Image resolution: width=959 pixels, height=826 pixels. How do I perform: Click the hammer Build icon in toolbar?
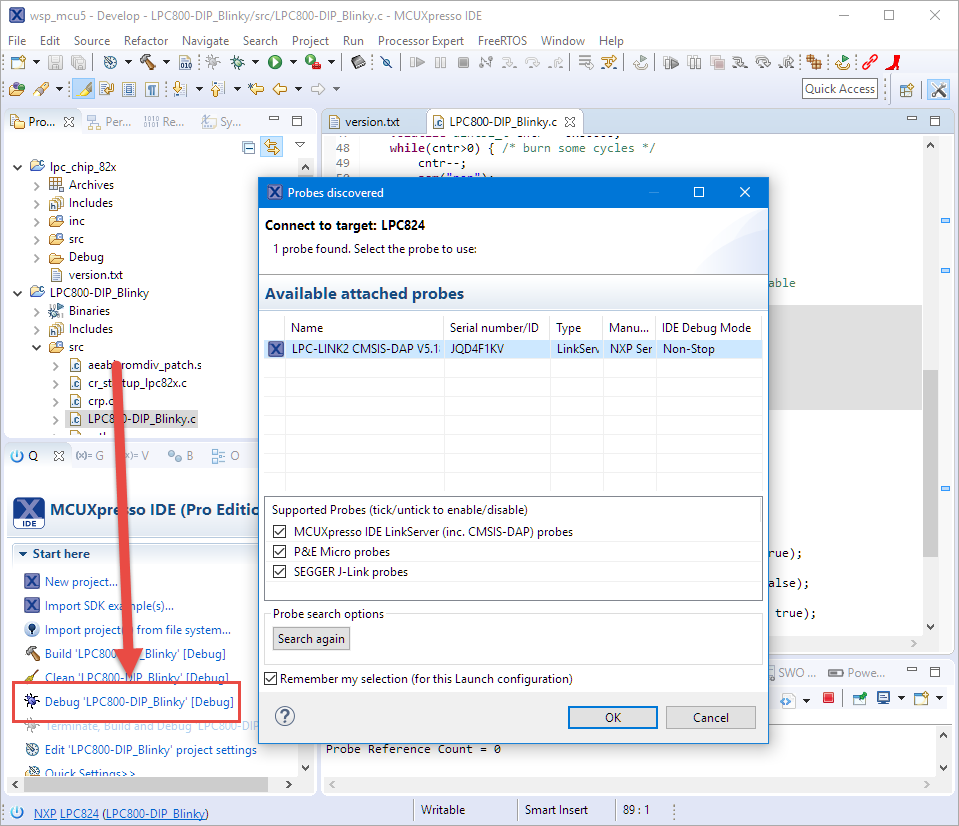tap(147, 62)
